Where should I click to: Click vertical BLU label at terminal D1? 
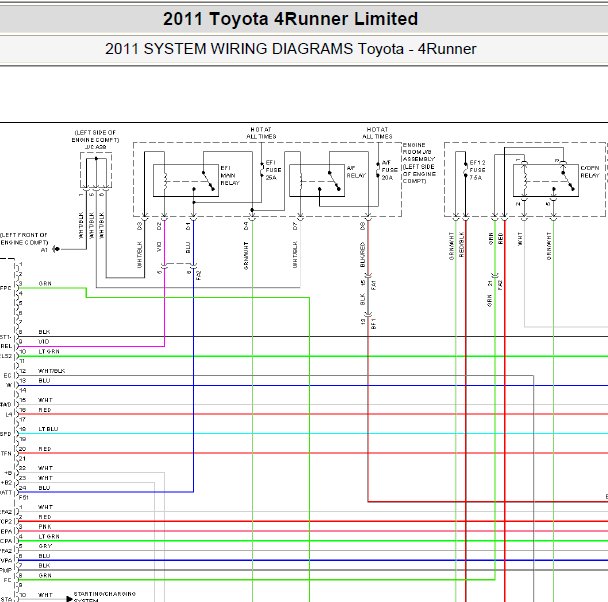188,248
